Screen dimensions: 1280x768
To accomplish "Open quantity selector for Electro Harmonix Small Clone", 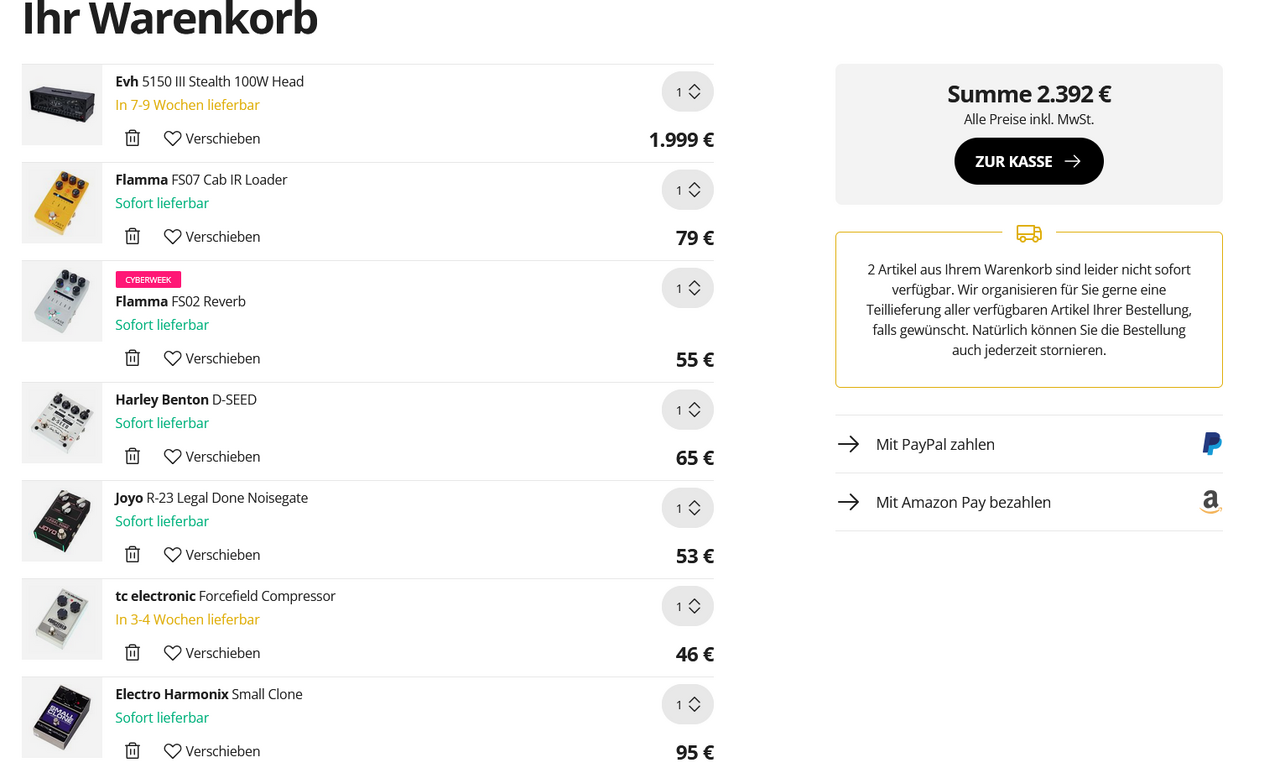I will 688,704.
